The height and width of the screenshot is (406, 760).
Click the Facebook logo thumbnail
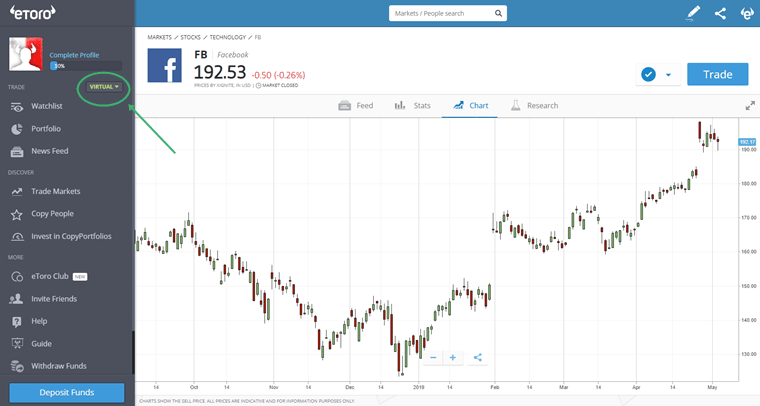[x=165, y=65]
